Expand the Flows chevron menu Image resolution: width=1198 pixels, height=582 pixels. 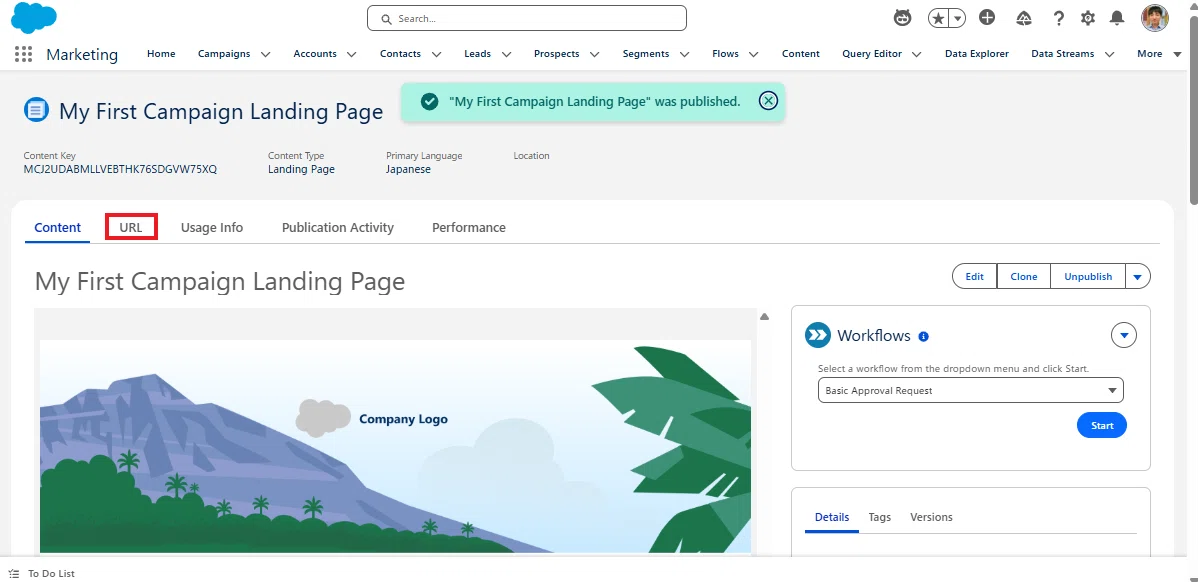click(x=753, y=54)
